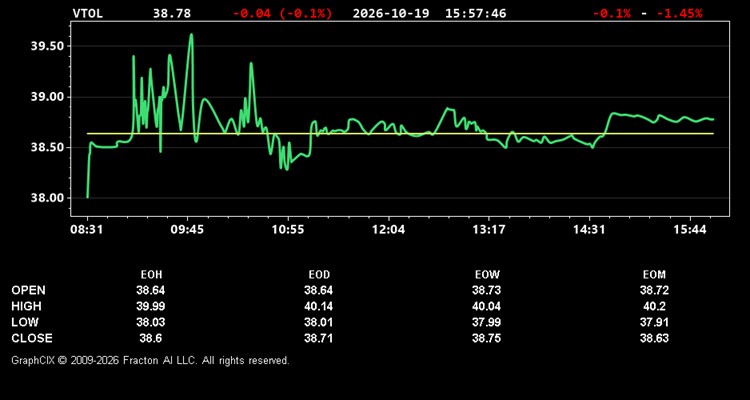Click the 12:04 time axis label

pyautogui.click(x=388, y=230)
